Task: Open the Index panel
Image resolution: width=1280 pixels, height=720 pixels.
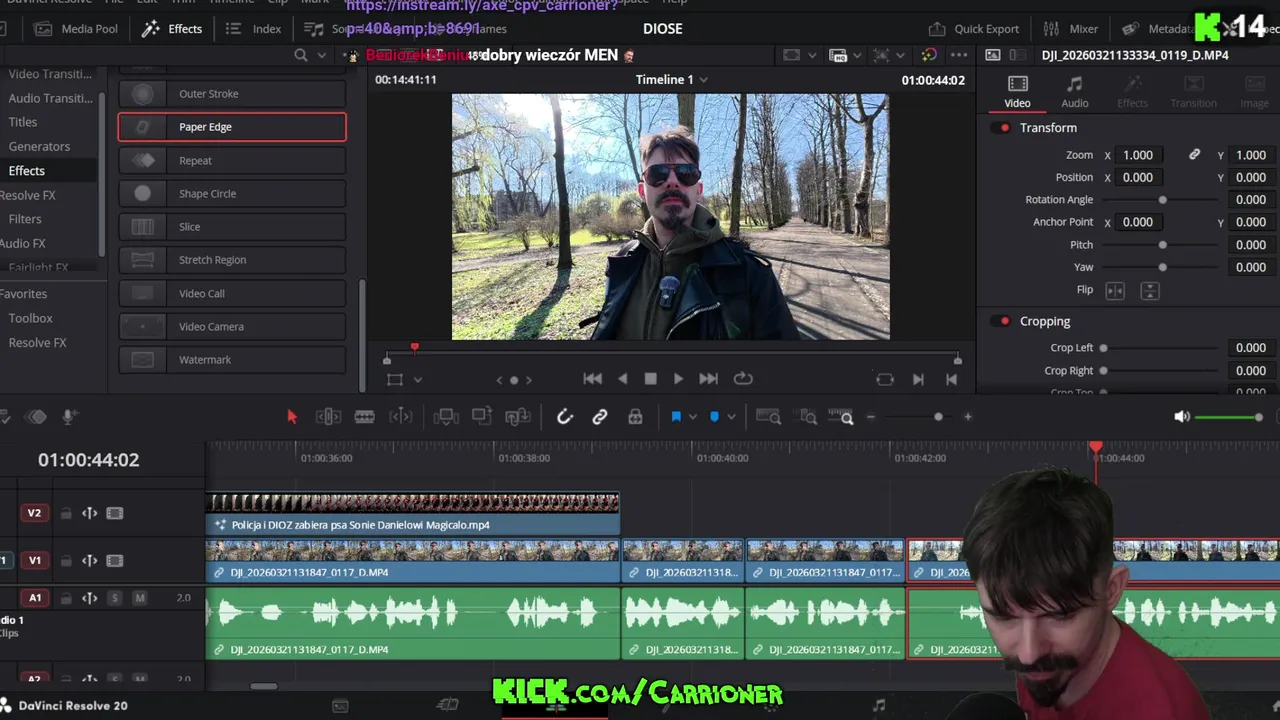Action: 254,29
